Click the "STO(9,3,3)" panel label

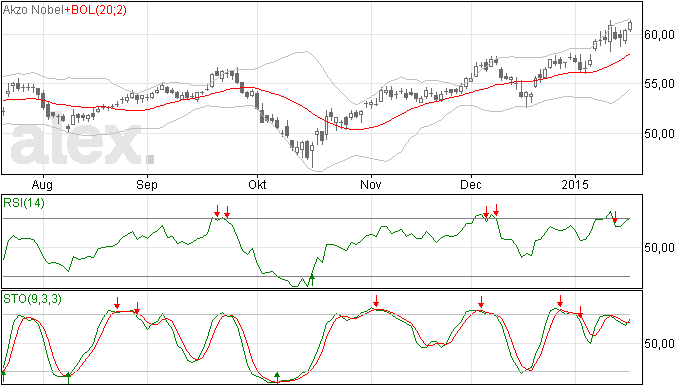[32, 299]
